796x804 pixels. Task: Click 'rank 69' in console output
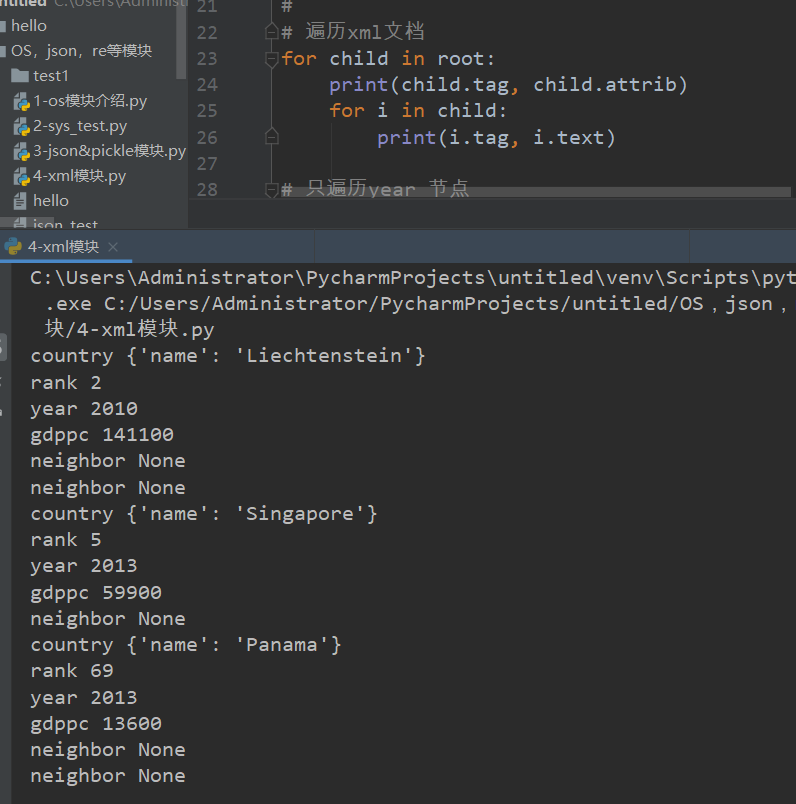pyautogui.click(x=72, y=671)
